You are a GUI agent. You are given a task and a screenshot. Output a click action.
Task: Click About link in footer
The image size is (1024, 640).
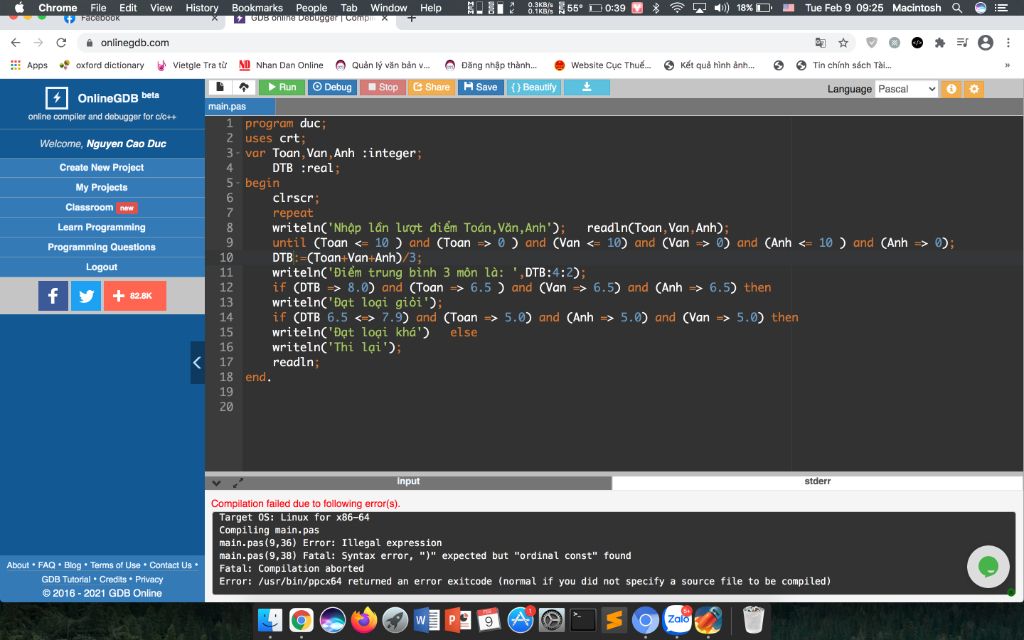tap(18, 566)
